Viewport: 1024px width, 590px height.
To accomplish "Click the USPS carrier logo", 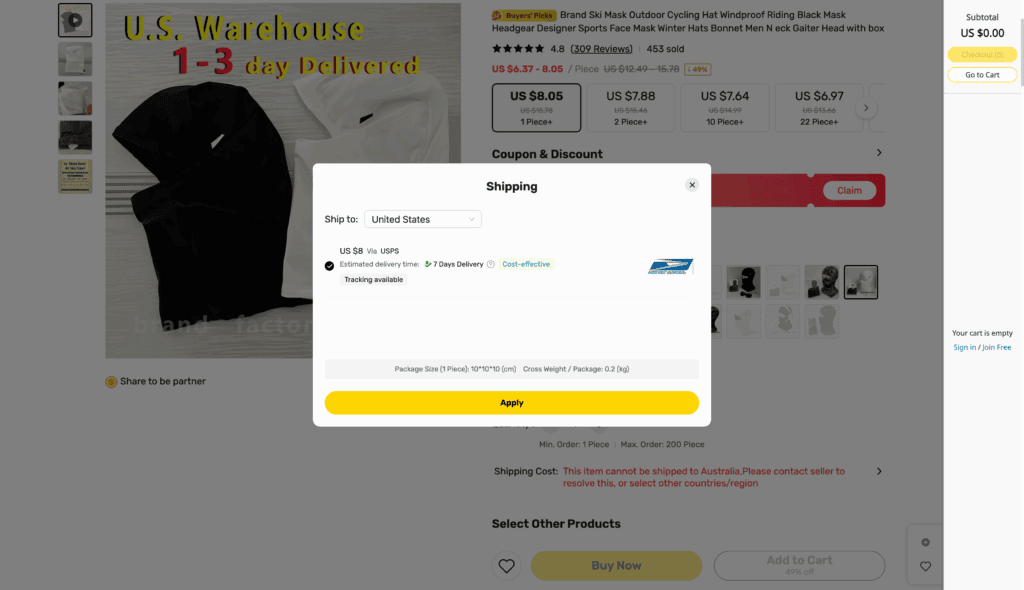I will (671, 265).
